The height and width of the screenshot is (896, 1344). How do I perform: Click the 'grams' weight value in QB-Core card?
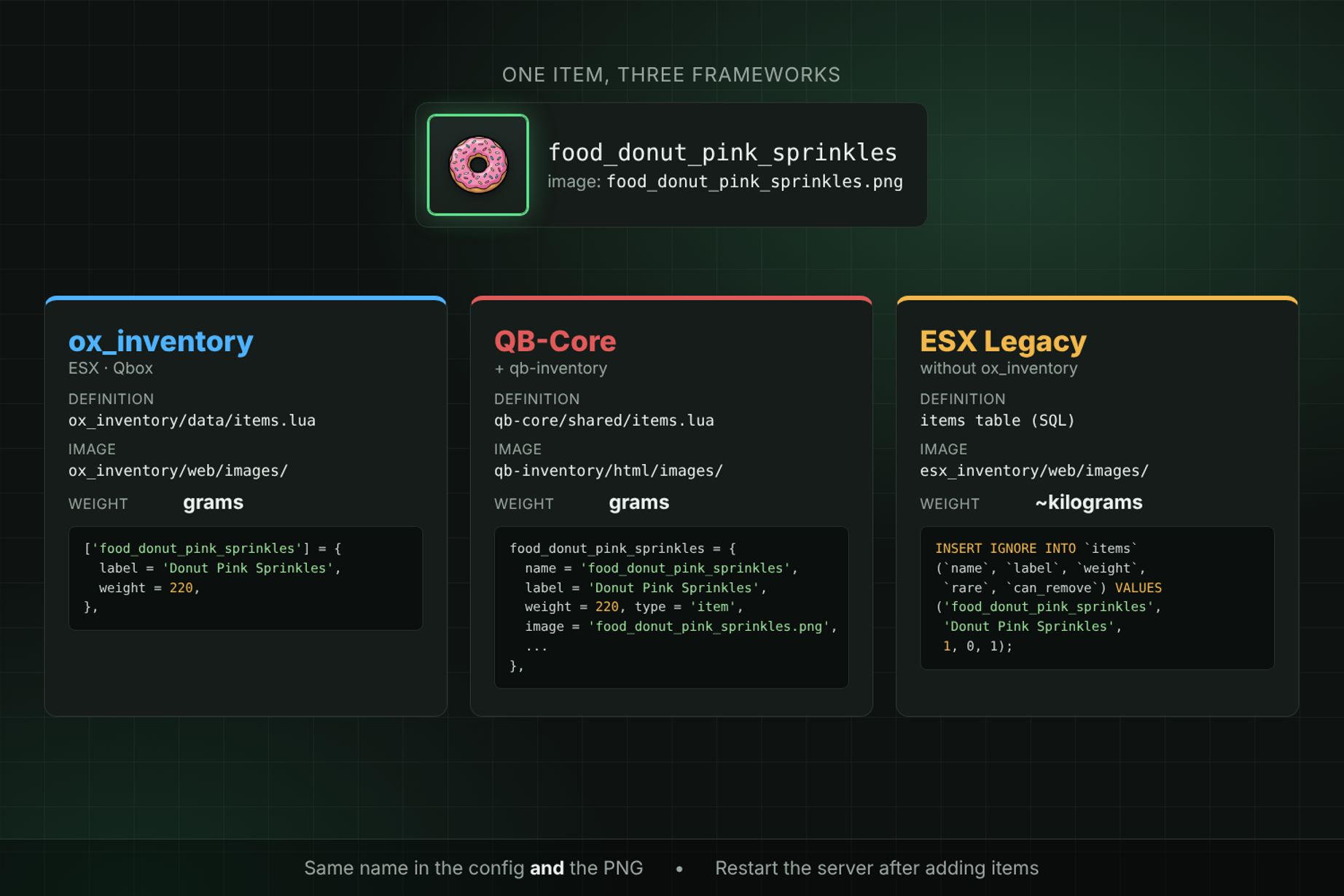point(638,503)
